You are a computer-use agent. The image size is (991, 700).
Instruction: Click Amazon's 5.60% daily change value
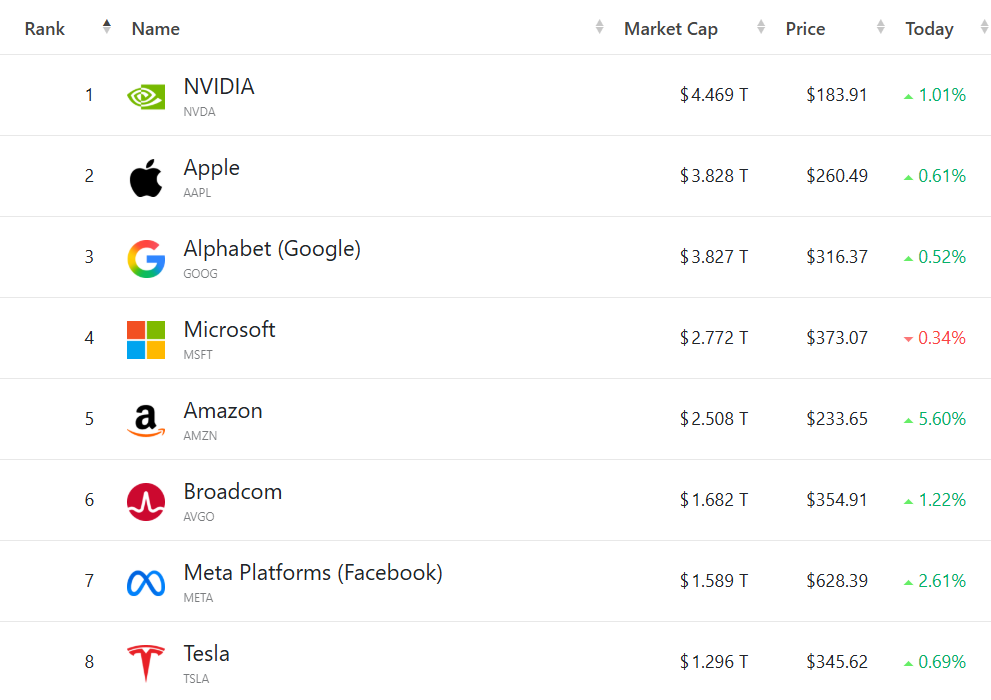[x=941, y=419]
